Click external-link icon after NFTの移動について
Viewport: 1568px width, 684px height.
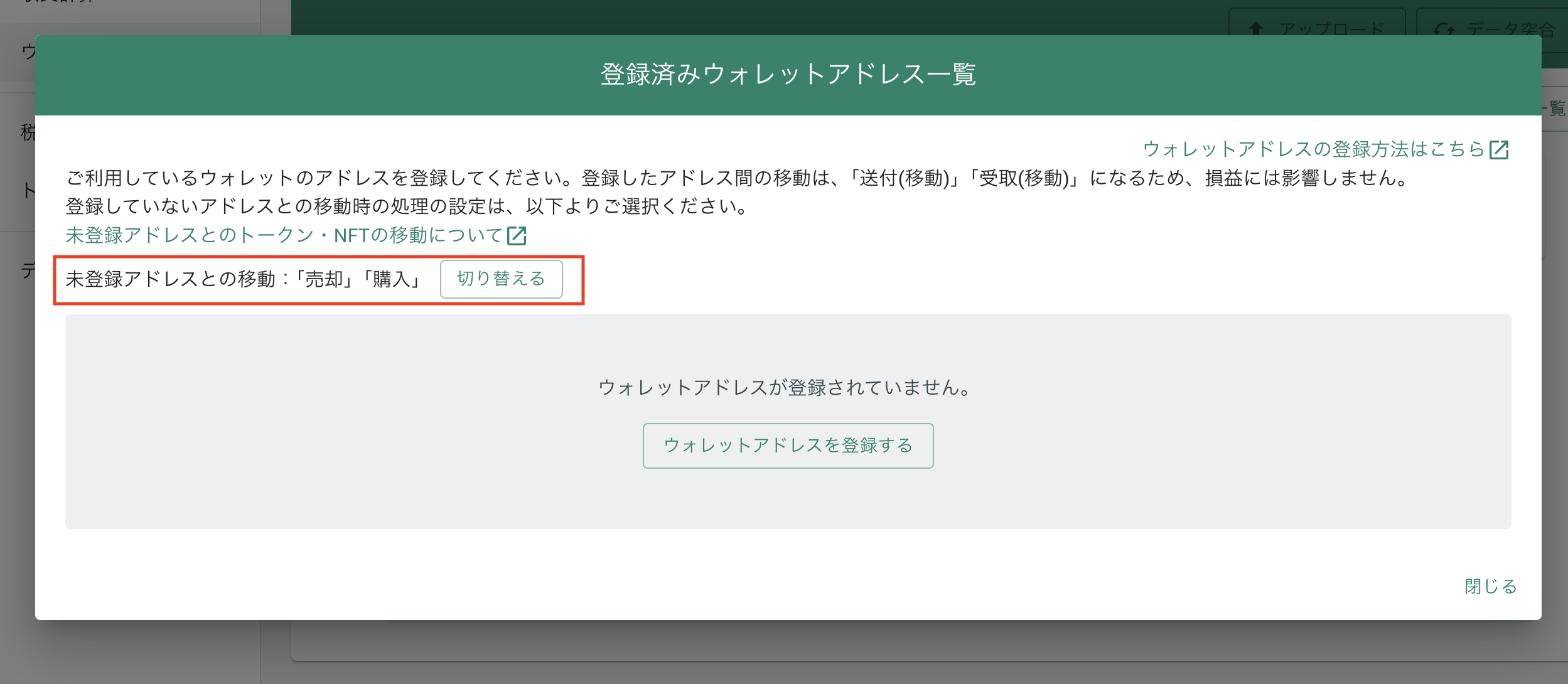517,236
